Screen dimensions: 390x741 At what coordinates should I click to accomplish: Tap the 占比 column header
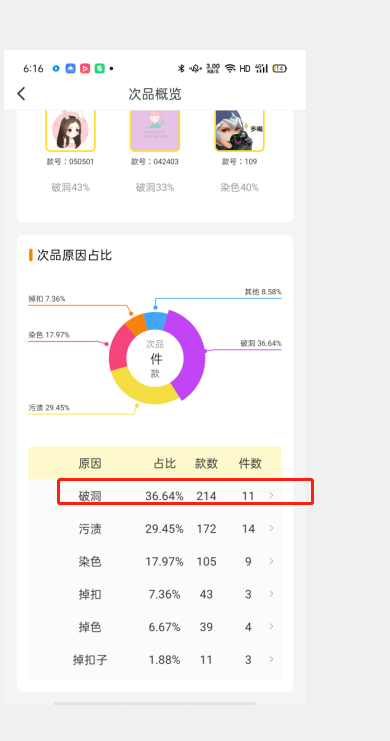[165, 463]
